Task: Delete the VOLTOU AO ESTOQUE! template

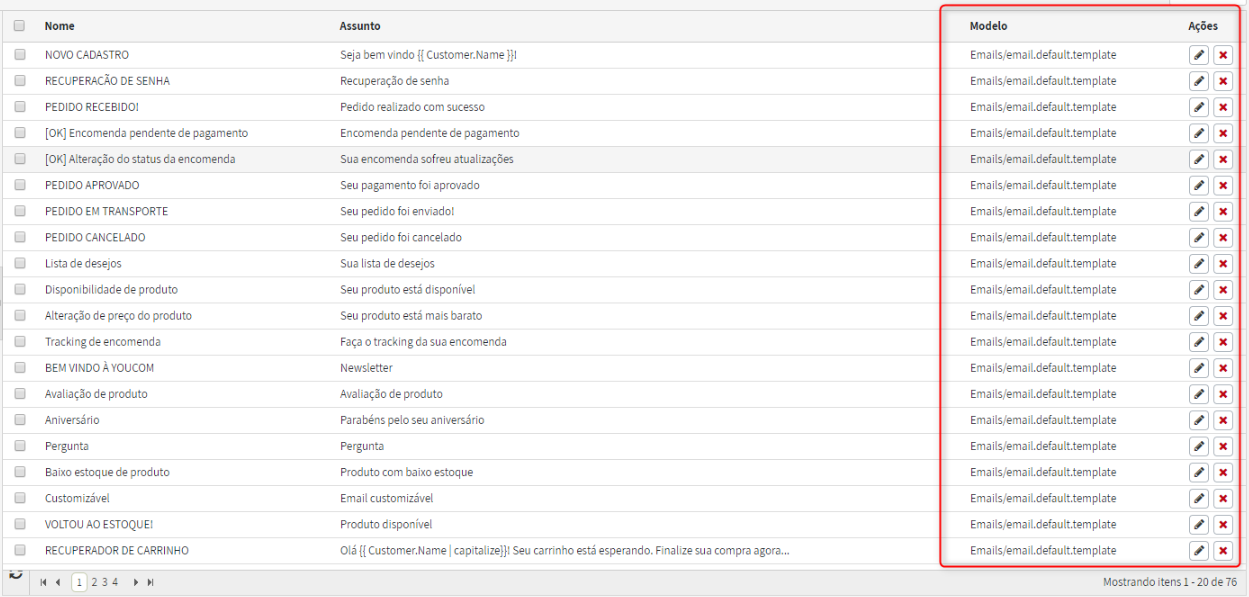Action: point(1223,525)
